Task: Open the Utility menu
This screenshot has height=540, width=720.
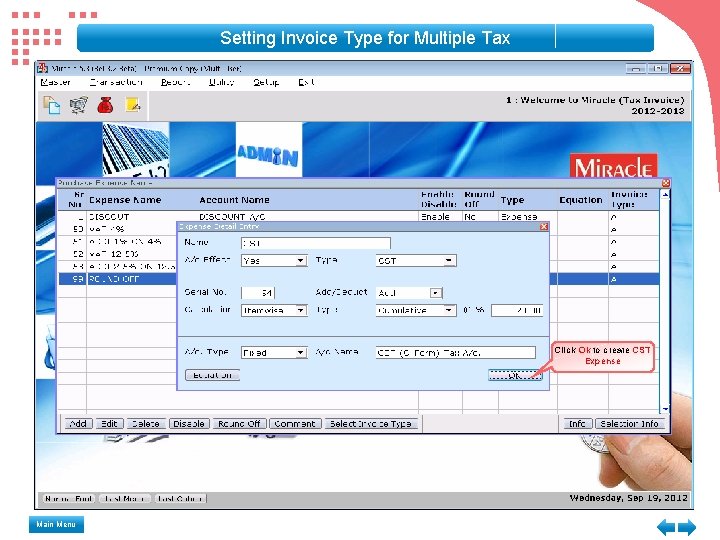Action: 221,82
